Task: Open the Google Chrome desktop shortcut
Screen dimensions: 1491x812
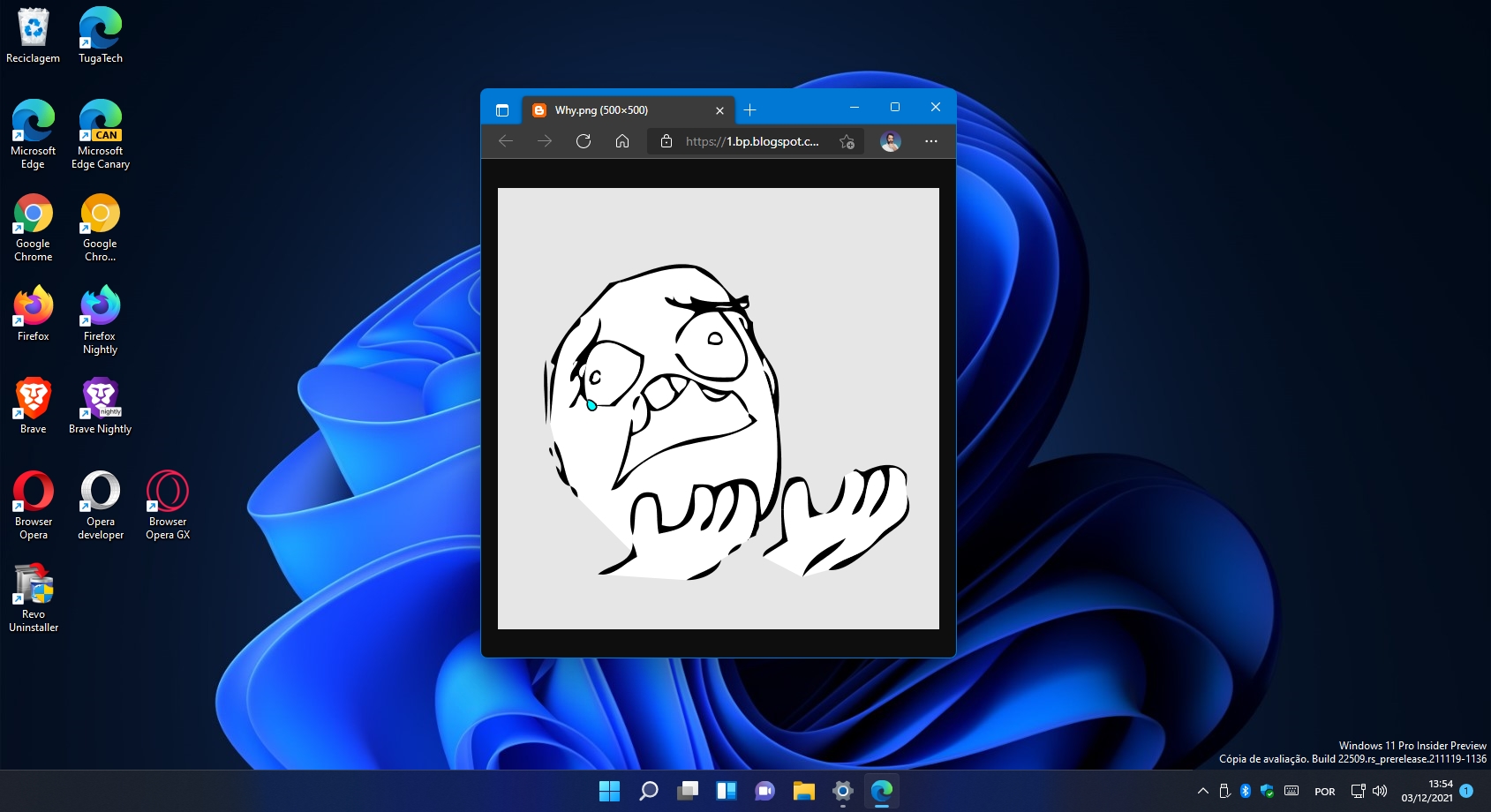Action: click(x=34, y=228)
